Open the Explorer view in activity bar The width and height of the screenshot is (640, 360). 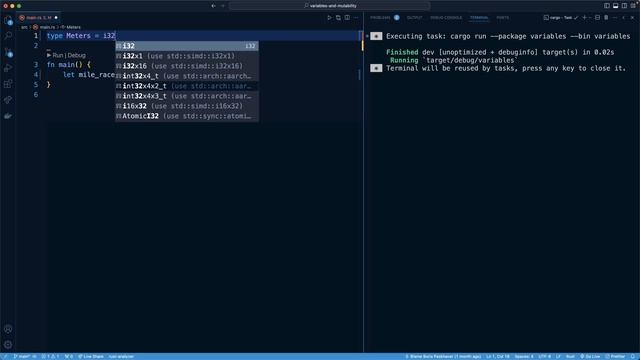click(8, 20)
